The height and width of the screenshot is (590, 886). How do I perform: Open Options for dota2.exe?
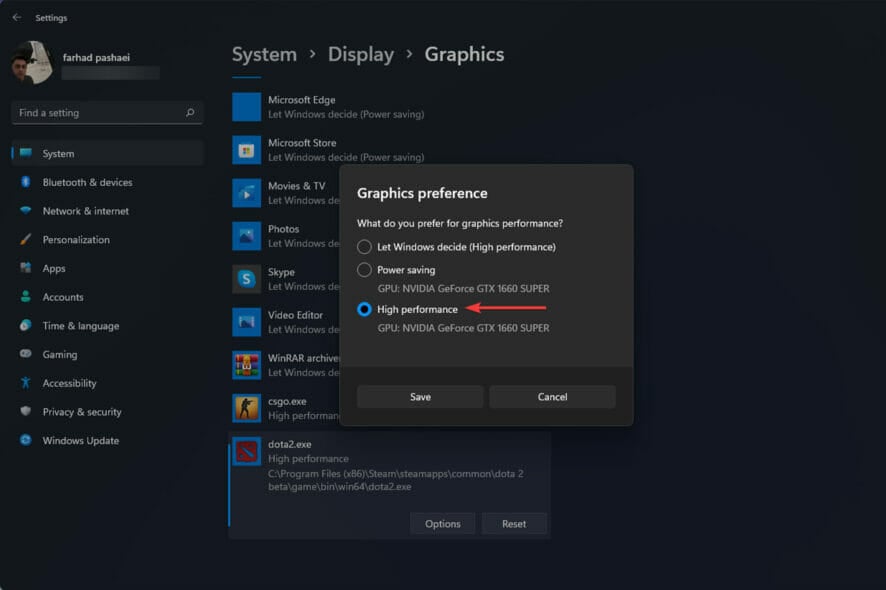click(442, 523)
